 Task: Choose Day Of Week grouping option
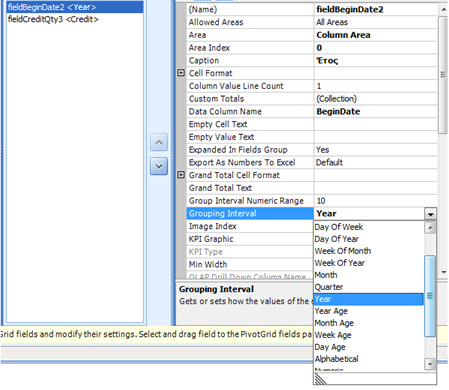(339, 227)
